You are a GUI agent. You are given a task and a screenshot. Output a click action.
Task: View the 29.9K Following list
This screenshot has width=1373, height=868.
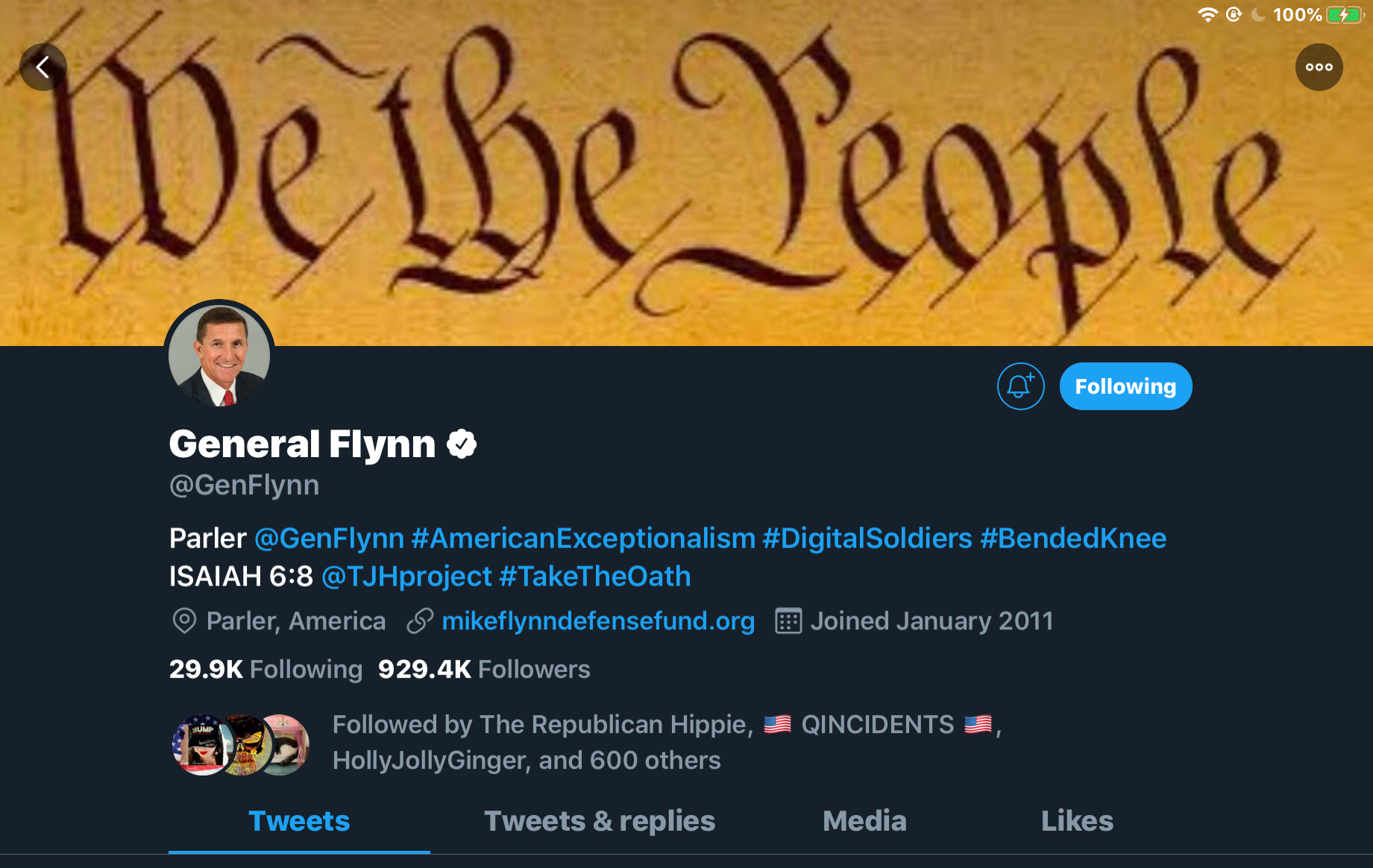[x=266, y=669]
